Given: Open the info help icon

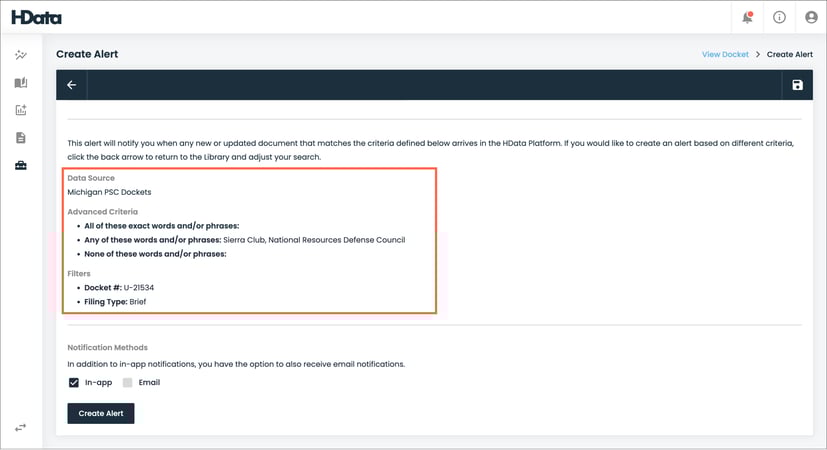Looking at the screenshot, I should 779,17.
